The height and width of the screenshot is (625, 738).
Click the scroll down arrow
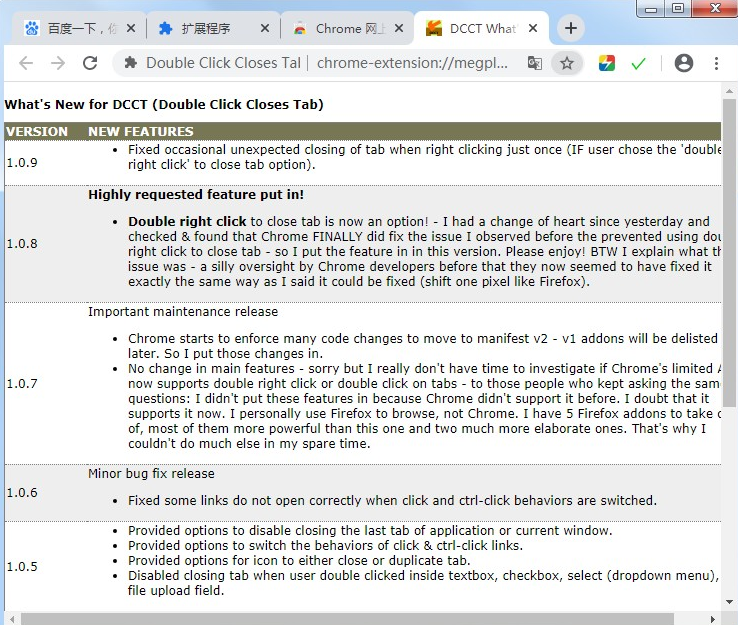[x=729, y=601]
